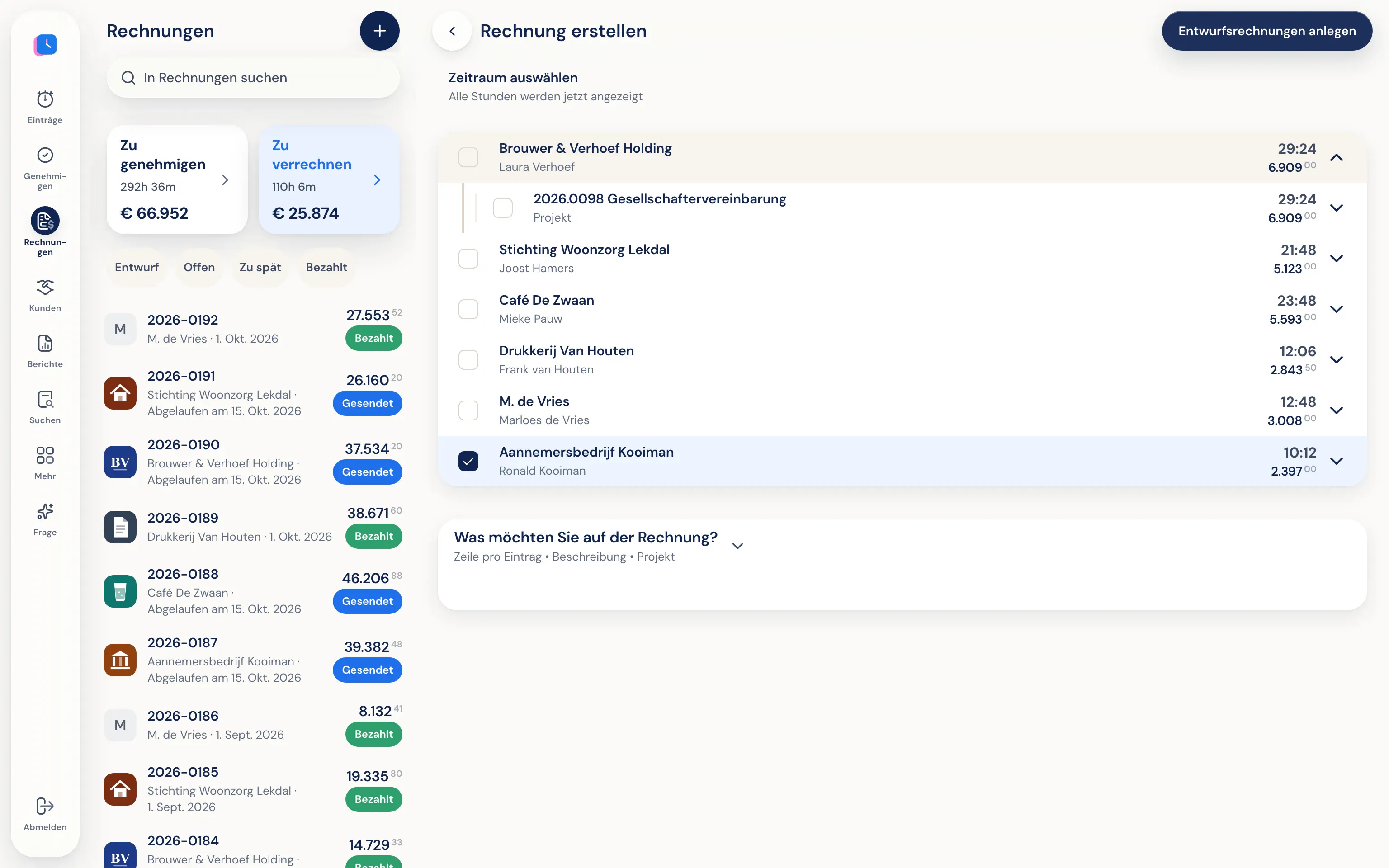Open the Einträge clock icon
The height and width of the screenshot is (868, 1389).
click(45, 99)
